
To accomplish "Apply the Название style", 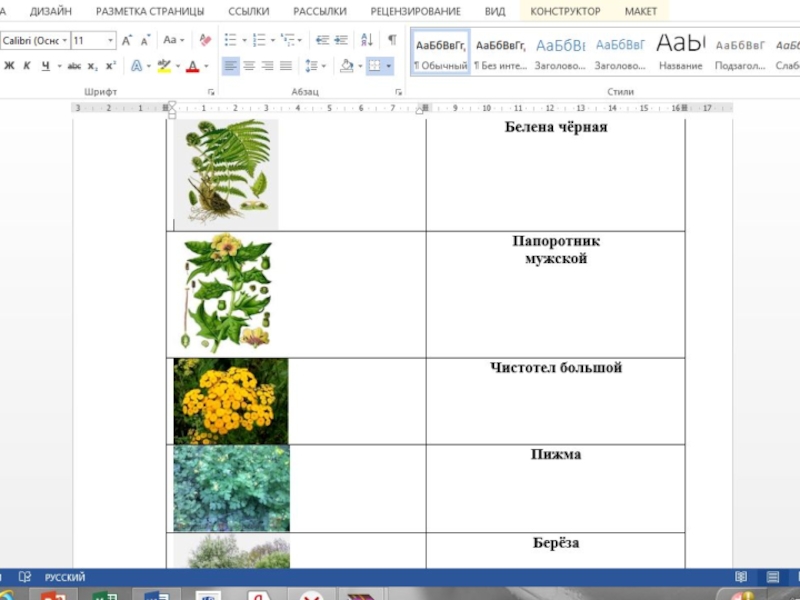I will (680, 52).
